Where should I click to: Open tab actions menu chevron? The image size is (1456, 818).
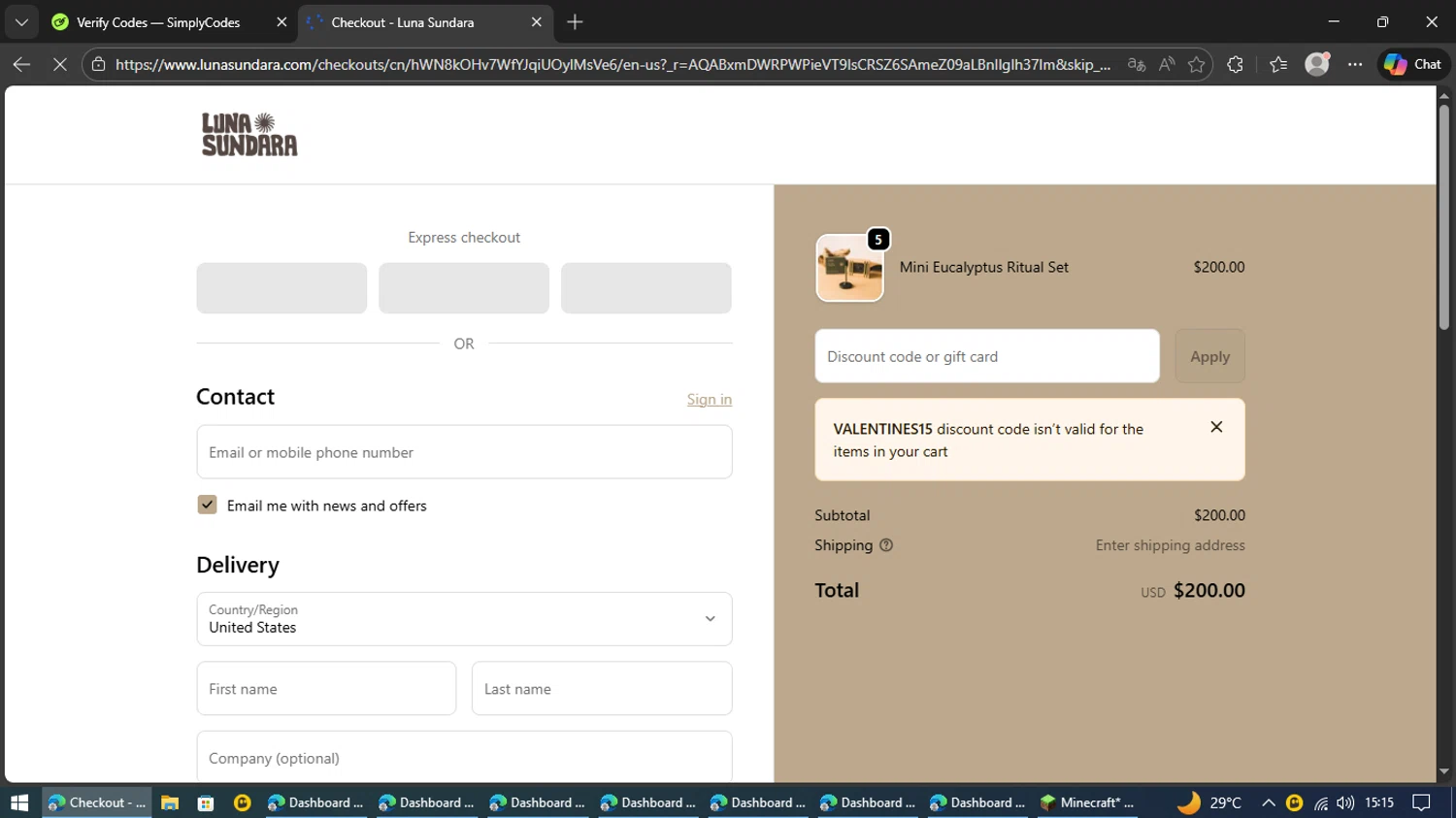tap(21, 21)
